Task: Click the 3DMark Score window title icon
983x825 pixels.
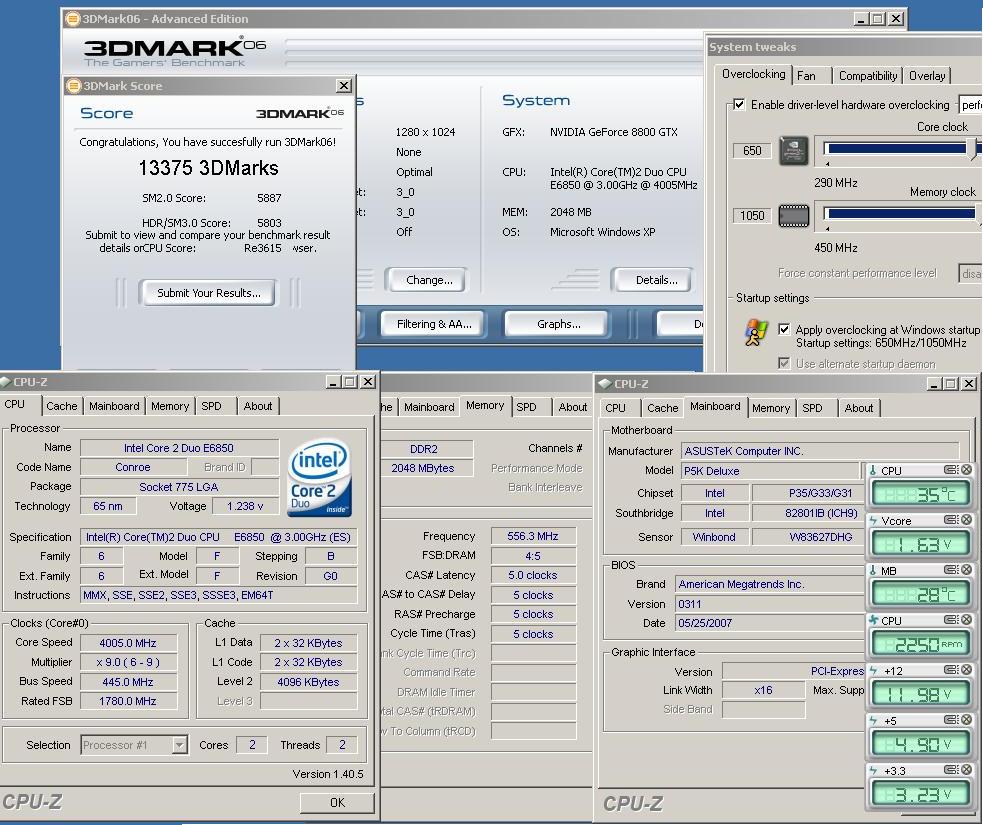Action: (74, 86)
